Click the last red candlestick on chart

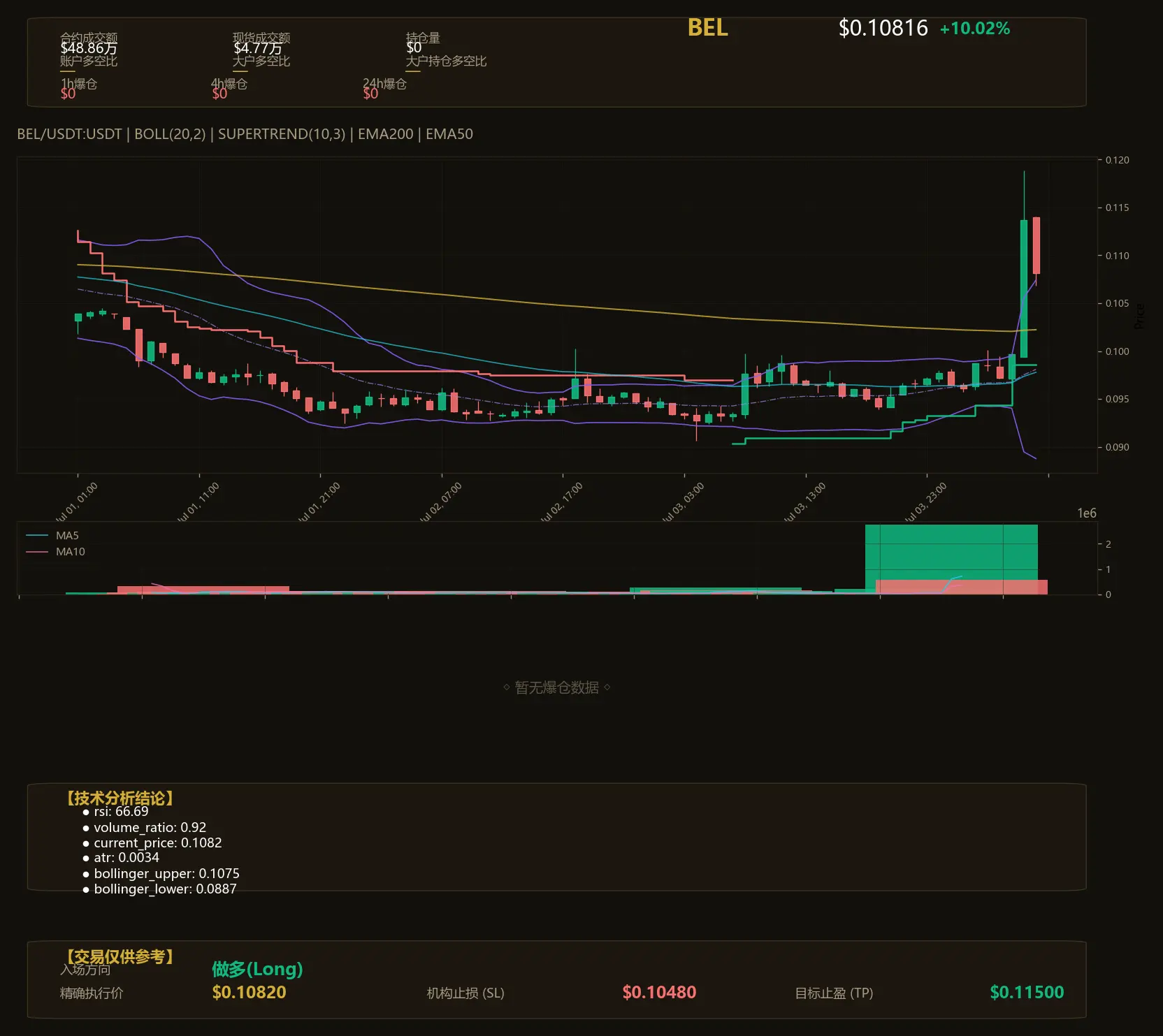(1036, 246)
